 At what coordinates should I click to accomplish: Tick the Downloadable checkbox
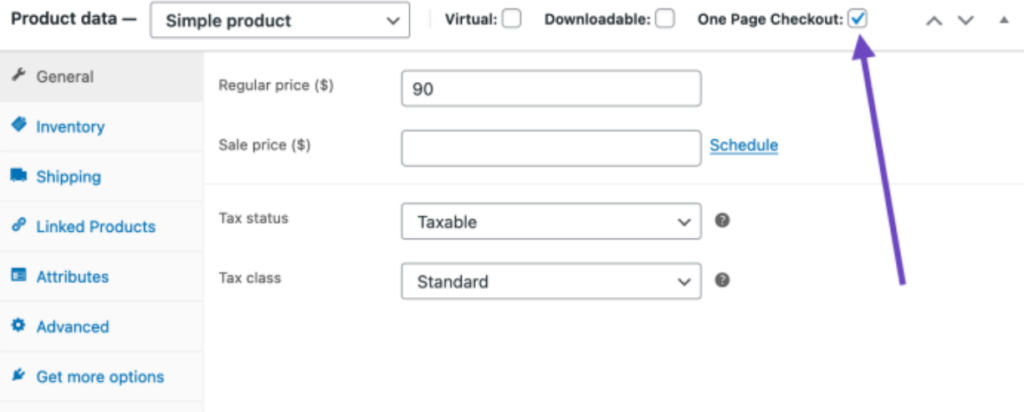click(665, 19)
